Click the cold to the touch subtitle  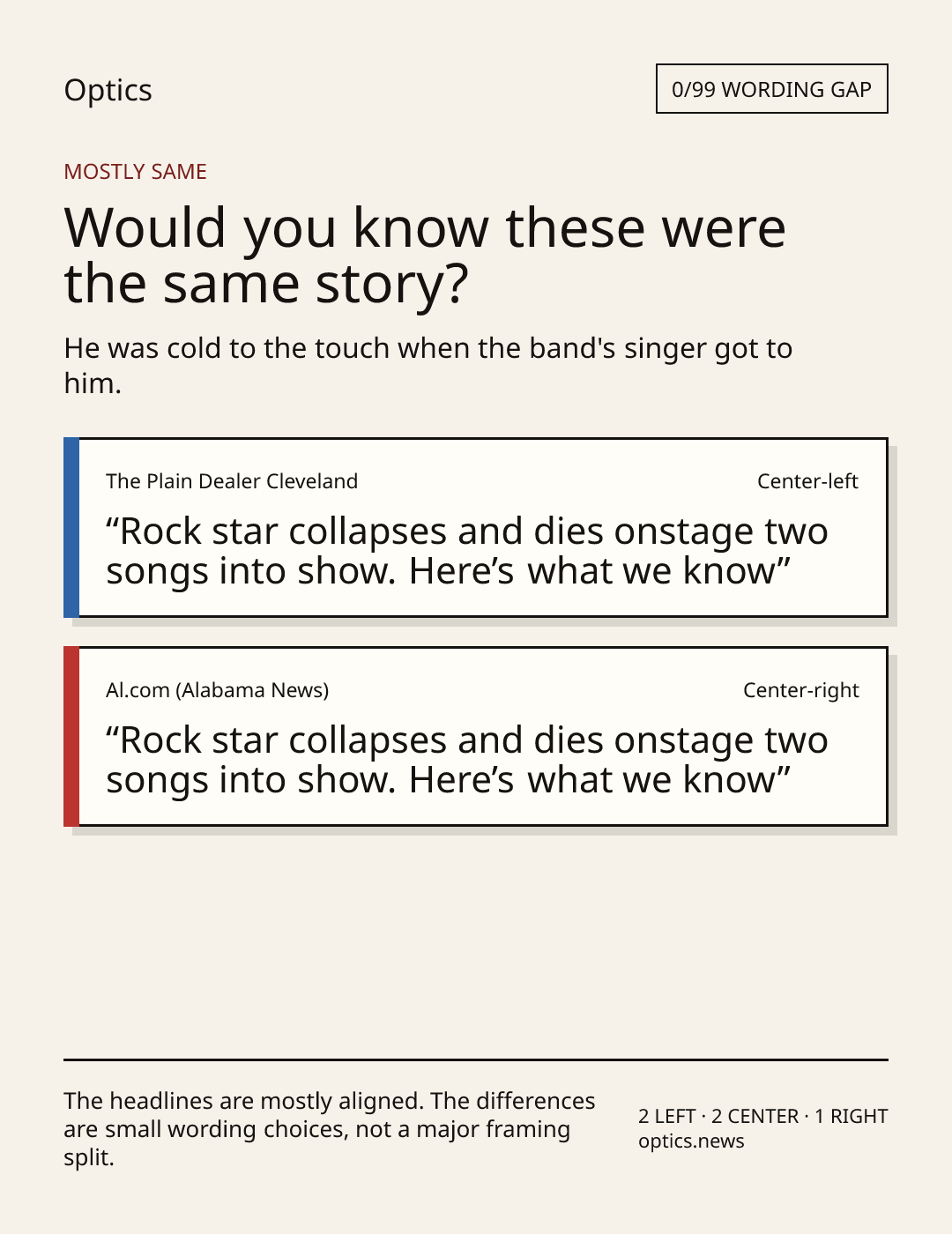pos(428,365)
